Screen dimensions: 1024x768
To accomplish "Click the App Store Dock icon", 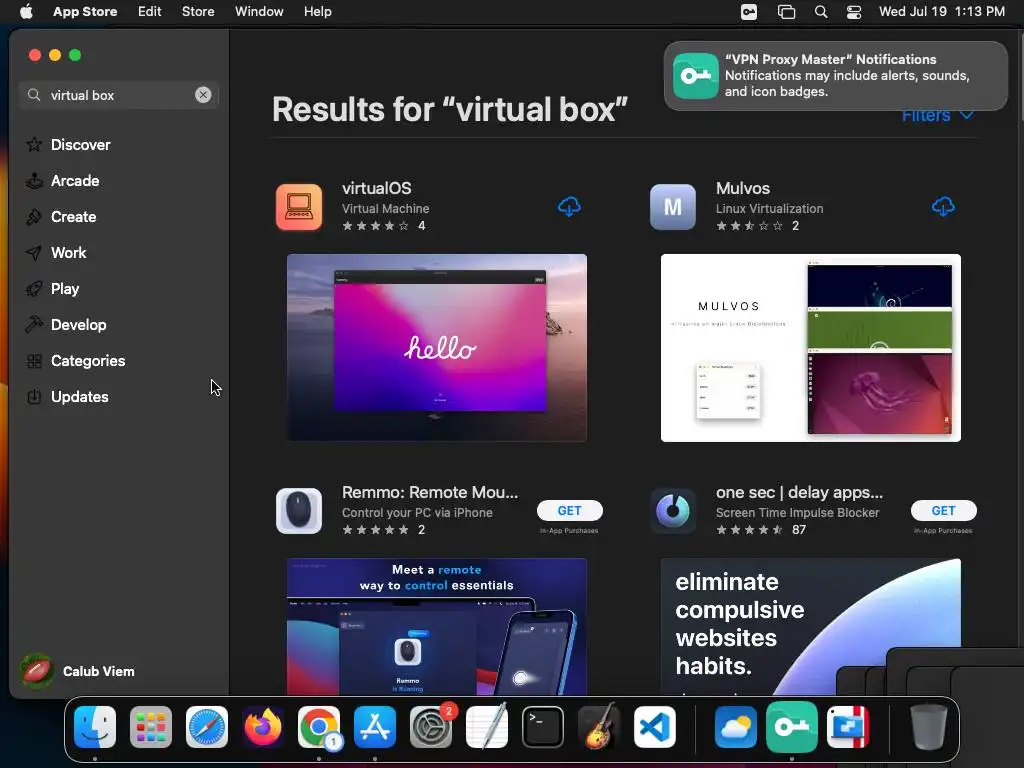I will (375, 727).
